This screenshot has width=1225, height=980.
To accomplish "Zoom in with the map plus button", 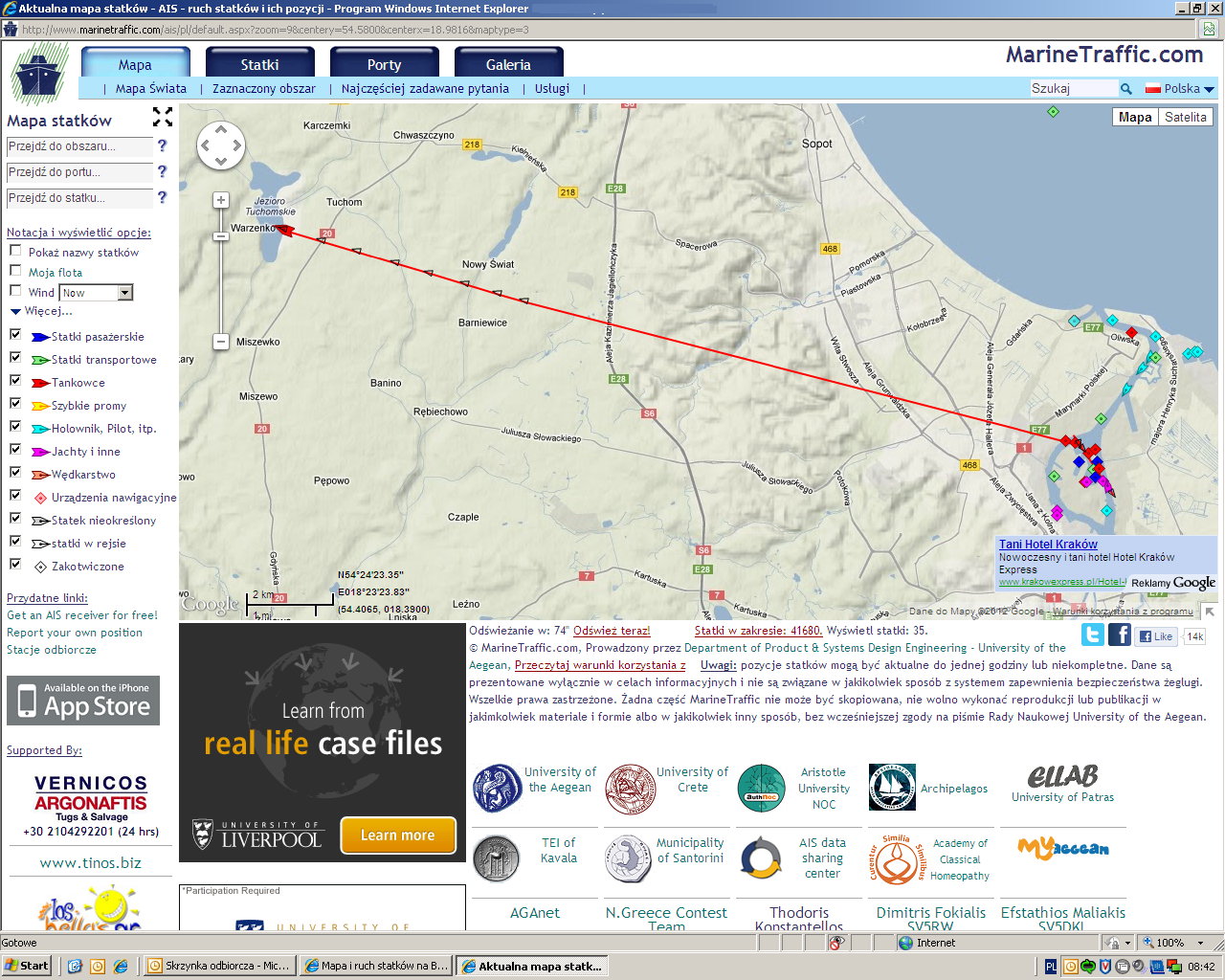I will (221, 200).
